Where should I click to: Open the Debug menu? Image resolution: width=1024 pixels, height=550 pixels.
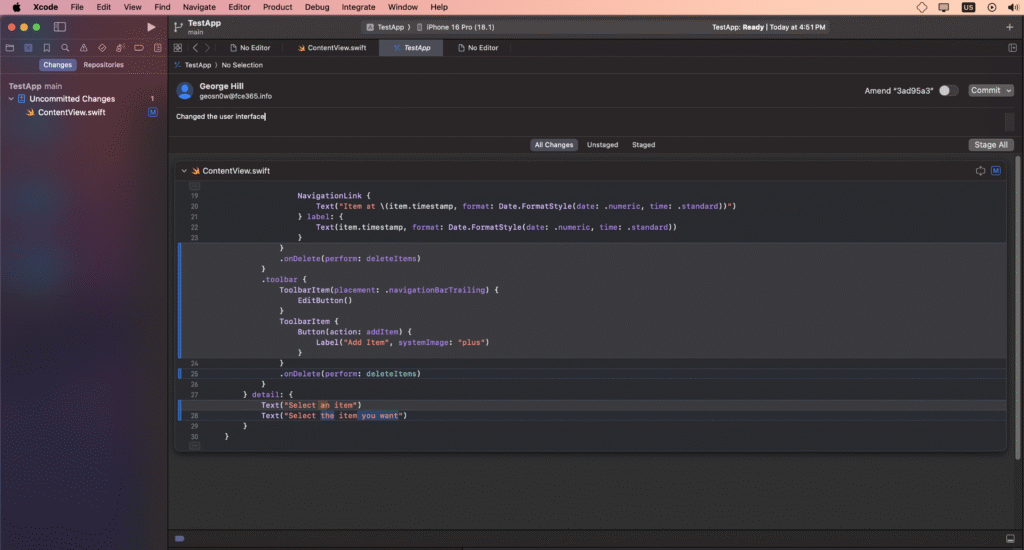317,7
